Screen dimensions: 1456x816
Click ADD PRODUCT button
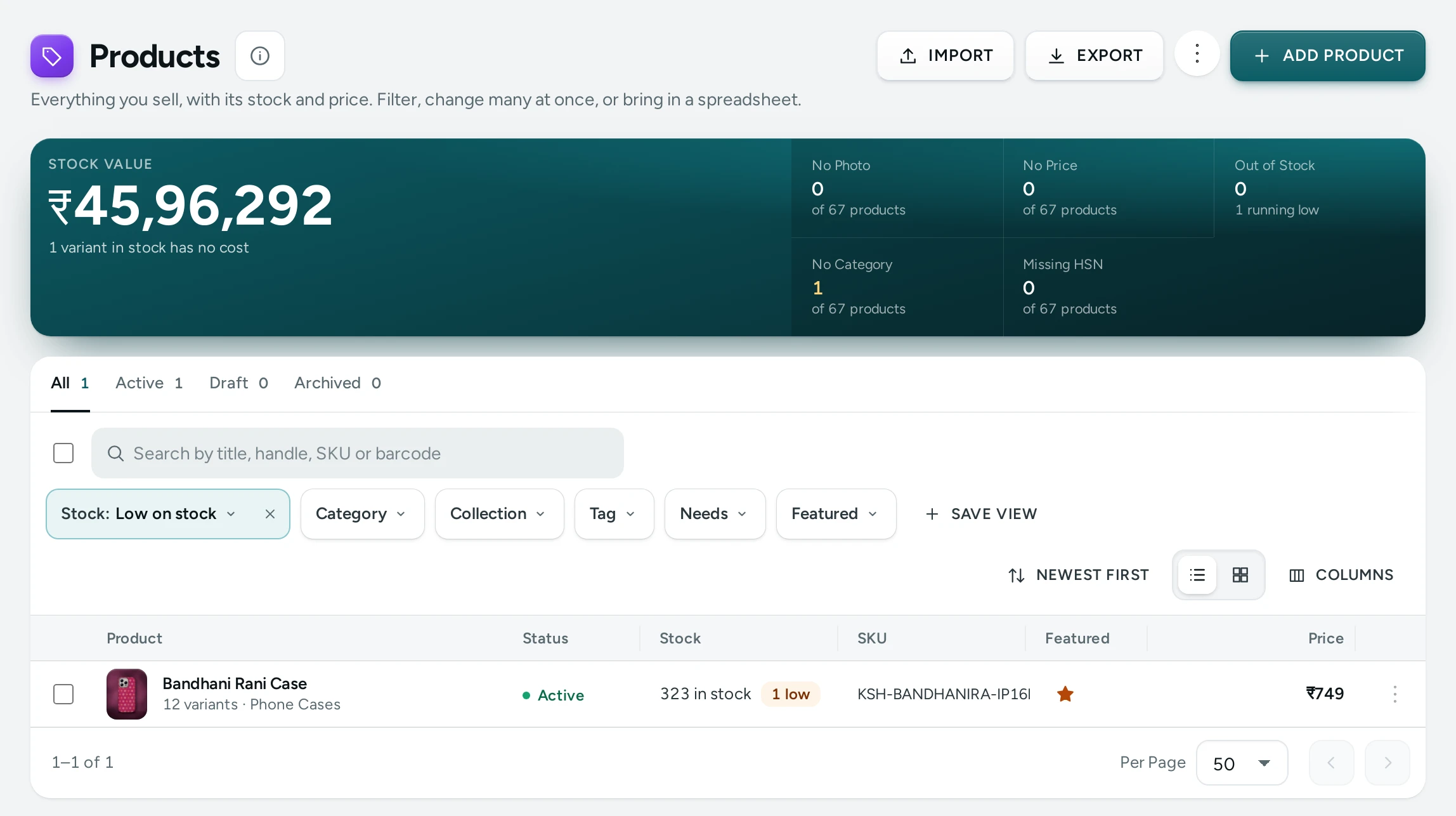pyautogui.click(x=1328, y=56)
